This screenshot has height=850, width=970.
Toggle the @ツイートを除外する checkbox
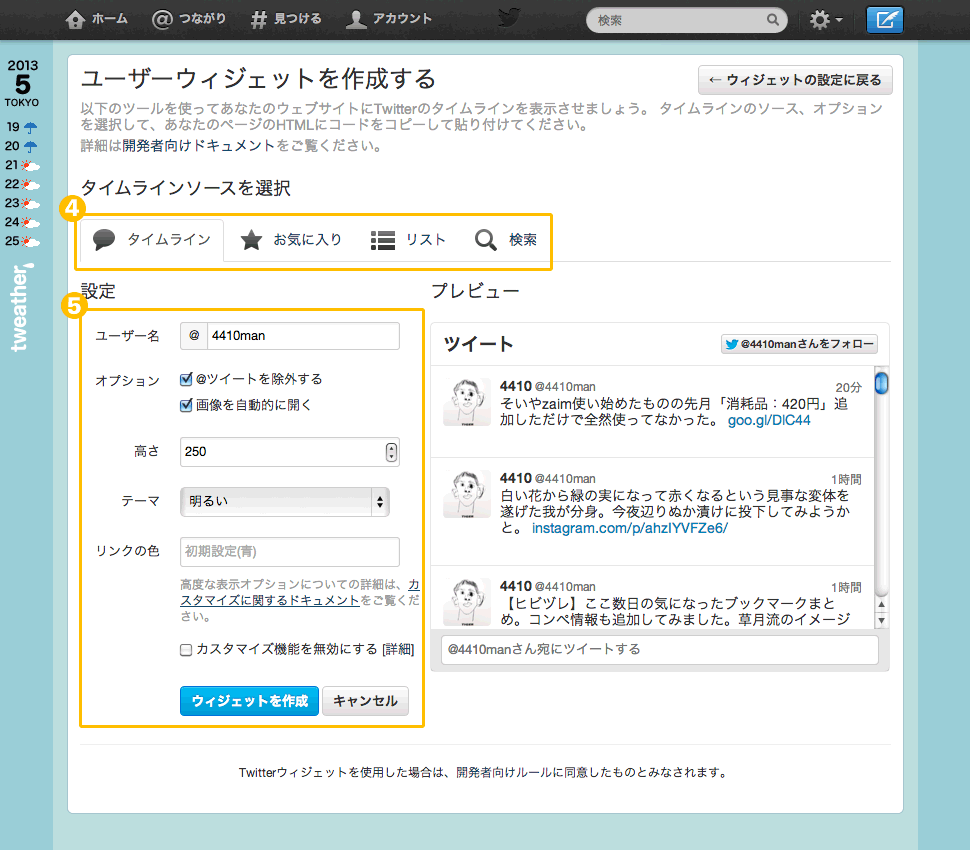[x=186, y=379]
